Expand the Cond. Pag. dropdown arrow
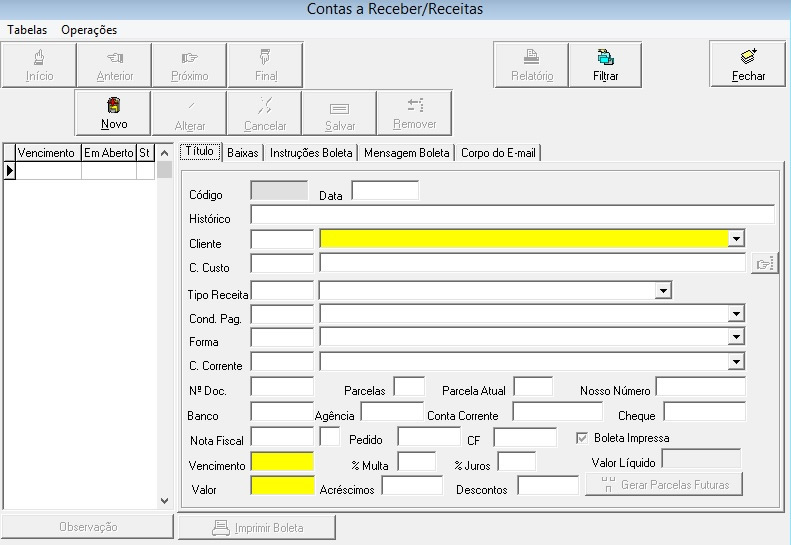This screenshot has height=545, width=791. pos(736,314)
